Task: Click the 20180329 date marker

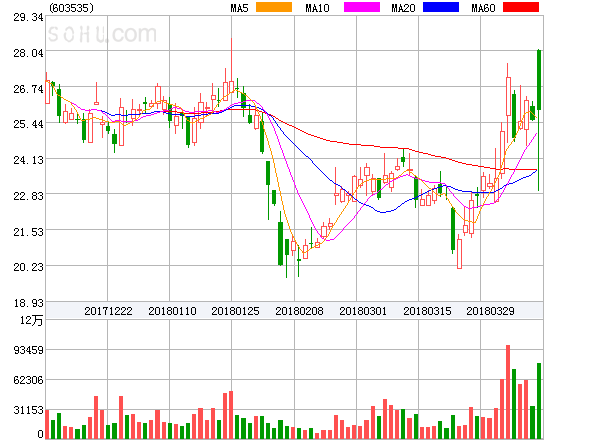Action: pos(490,311)
